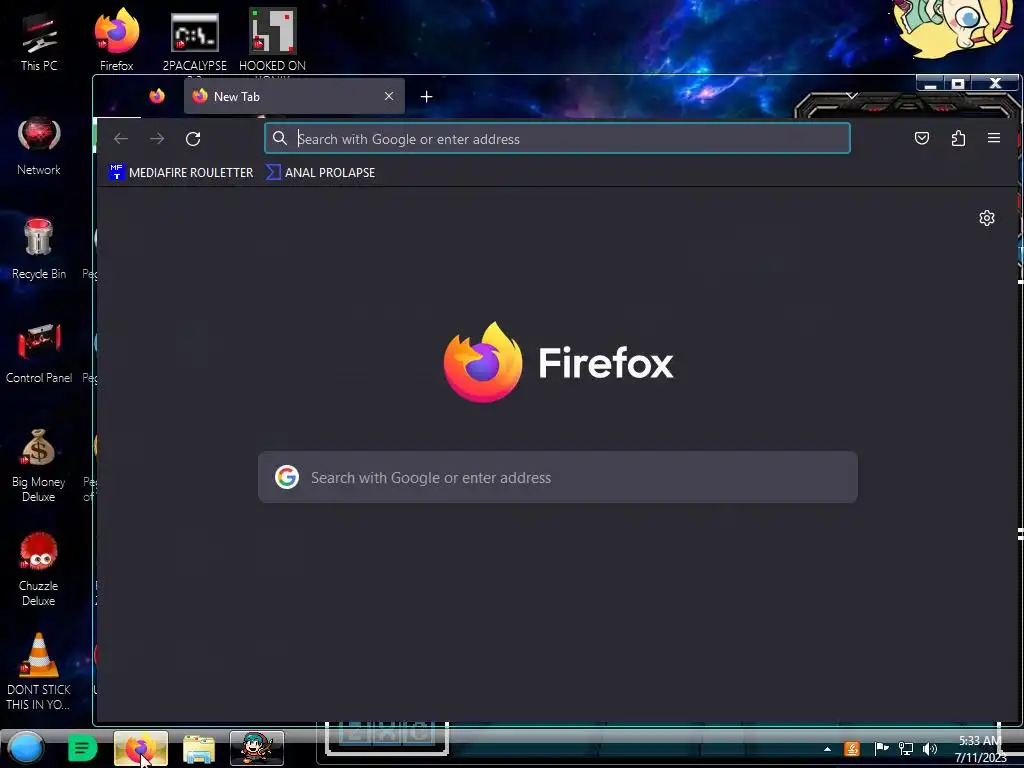This screenshot has width=1024, height=768.
Task: Open Firefox View pinned tab icon
Action: (x=157, y=97)
